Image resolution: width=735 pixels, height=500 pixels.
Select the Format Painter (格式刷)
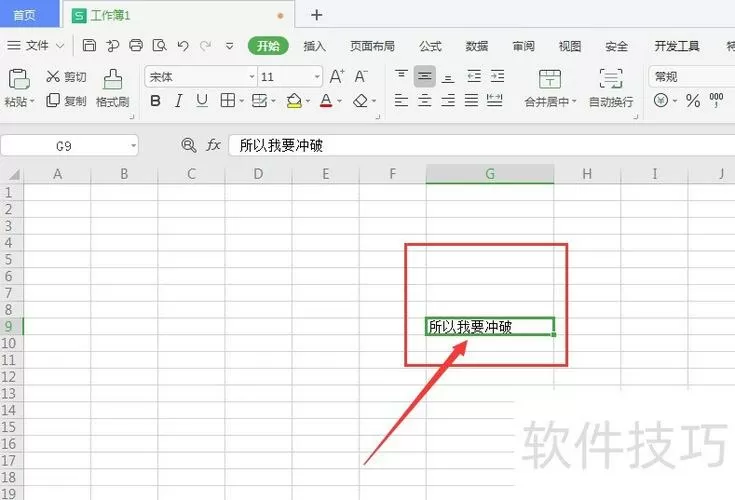tap(112, 88)
